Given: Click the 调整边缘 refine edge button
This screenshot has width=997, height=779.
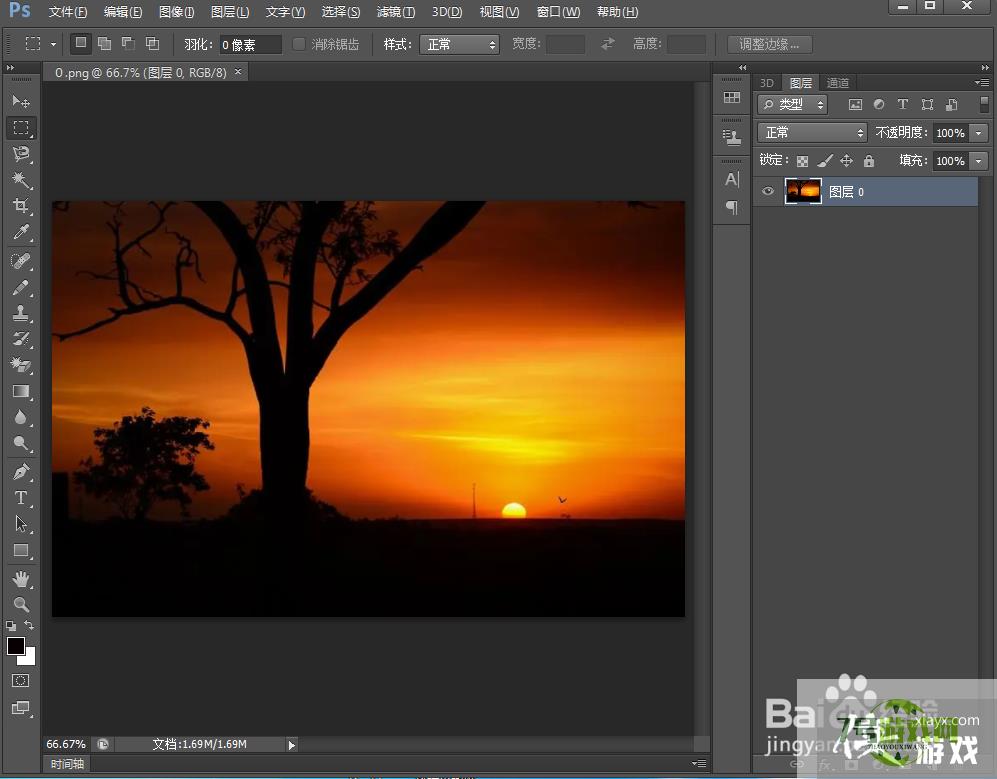Looking at the screenshot, I should (x=769, y=45).
